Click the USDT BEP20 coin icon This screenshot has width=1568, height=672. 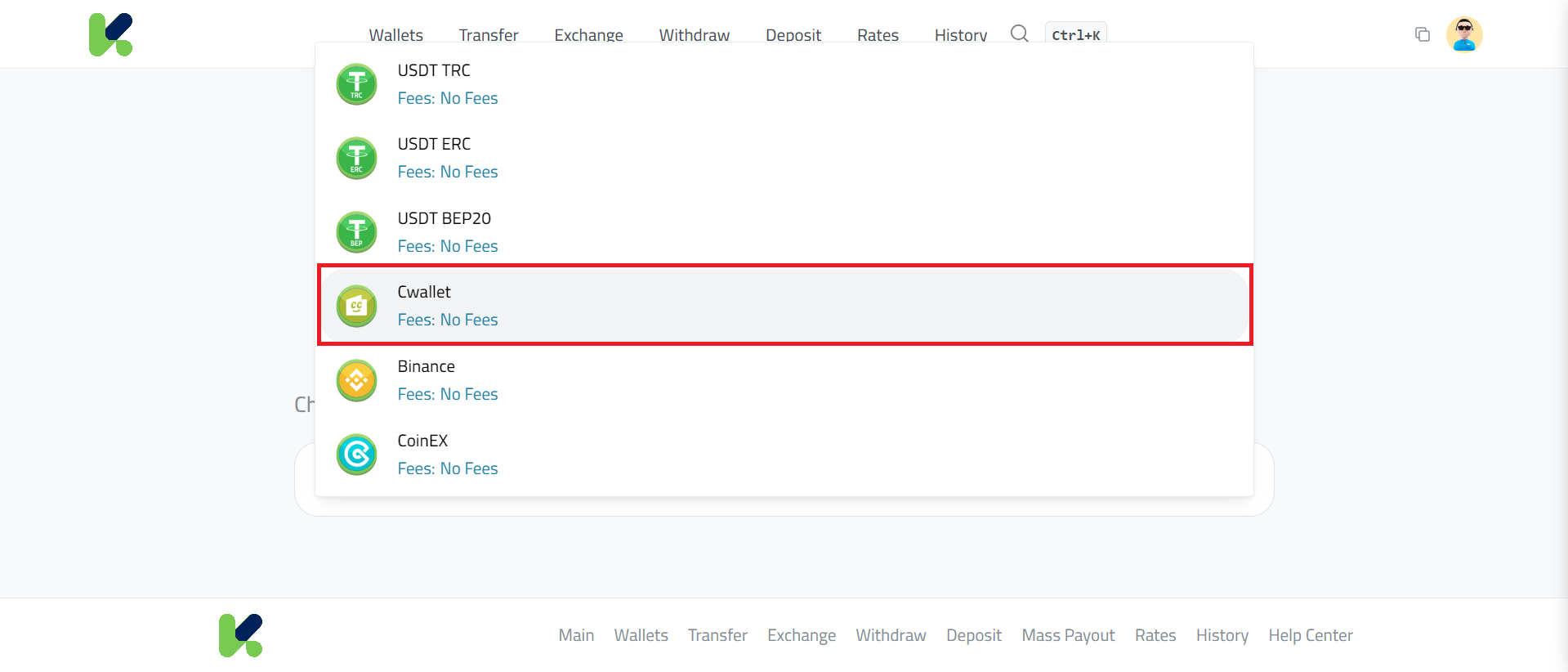point(357,232)
